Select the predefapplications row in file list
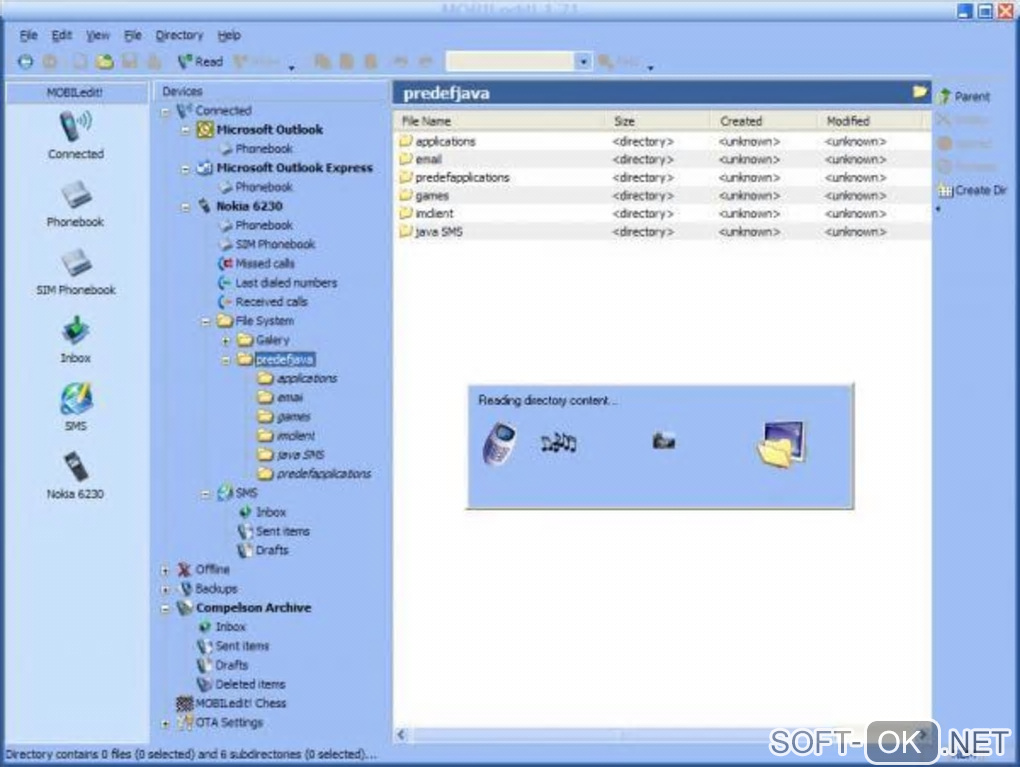 click(662, 178)
